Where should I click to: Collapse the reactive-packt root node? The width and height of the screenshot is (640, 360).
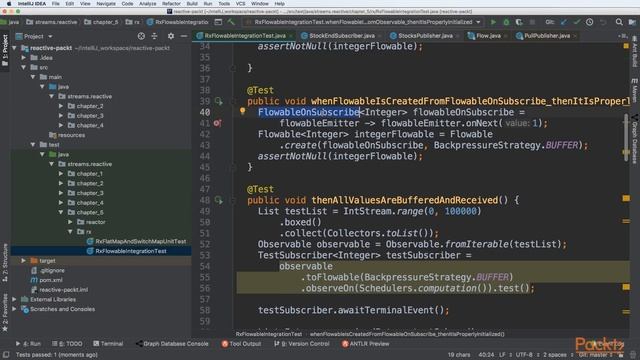14,48
